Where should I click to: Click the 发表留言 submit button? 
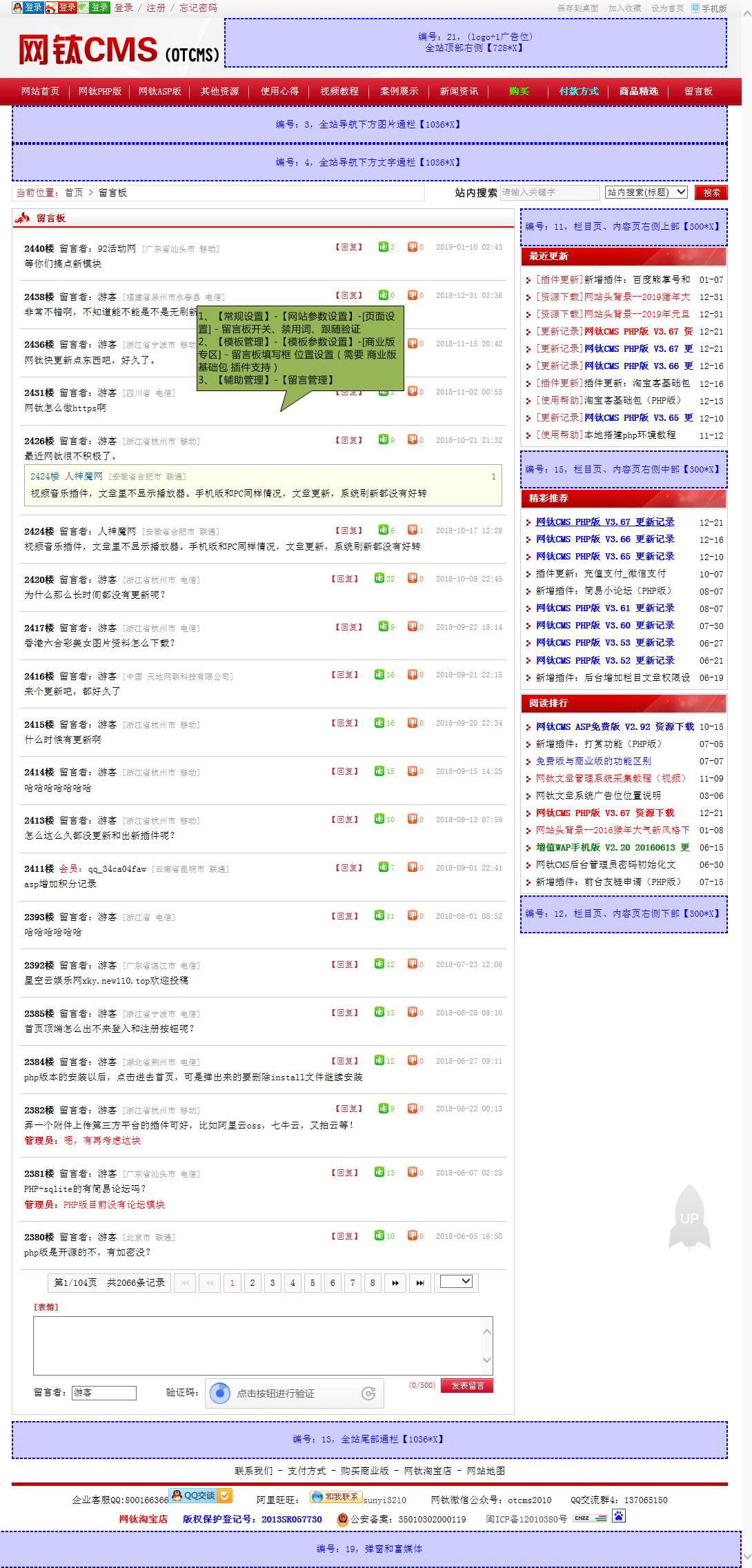point(467,1385)
